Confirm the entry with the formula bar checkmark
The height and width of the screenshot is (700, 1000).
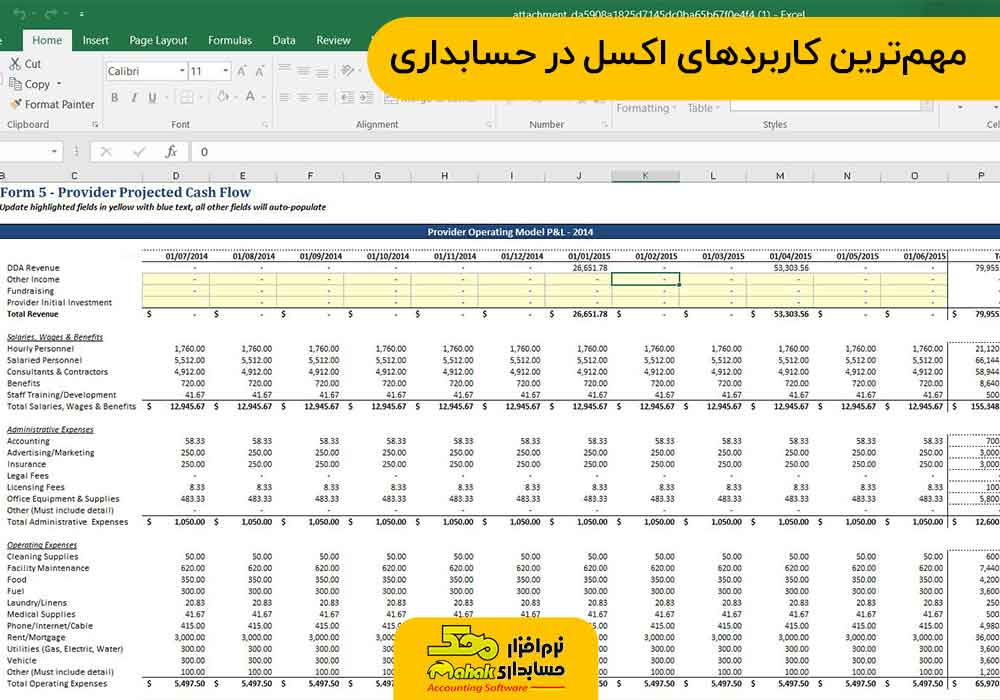(x=139, y=152)
